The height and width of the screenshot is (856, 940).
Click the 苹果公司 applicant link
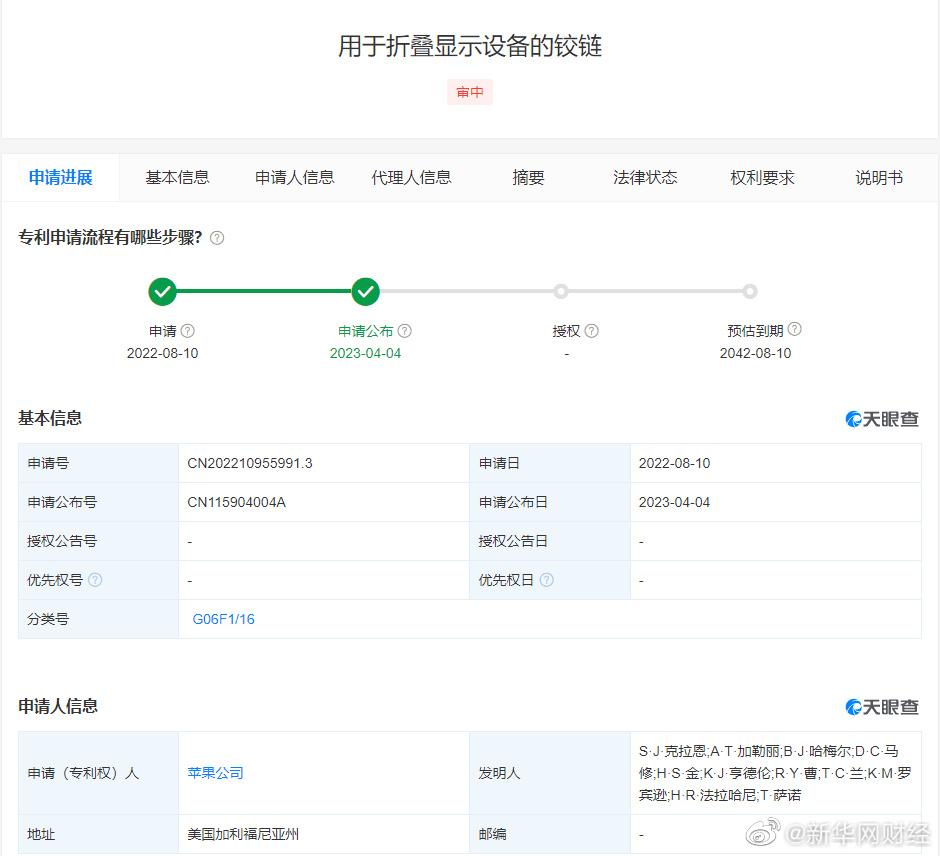pyautogui.click(x=213, y=774)
